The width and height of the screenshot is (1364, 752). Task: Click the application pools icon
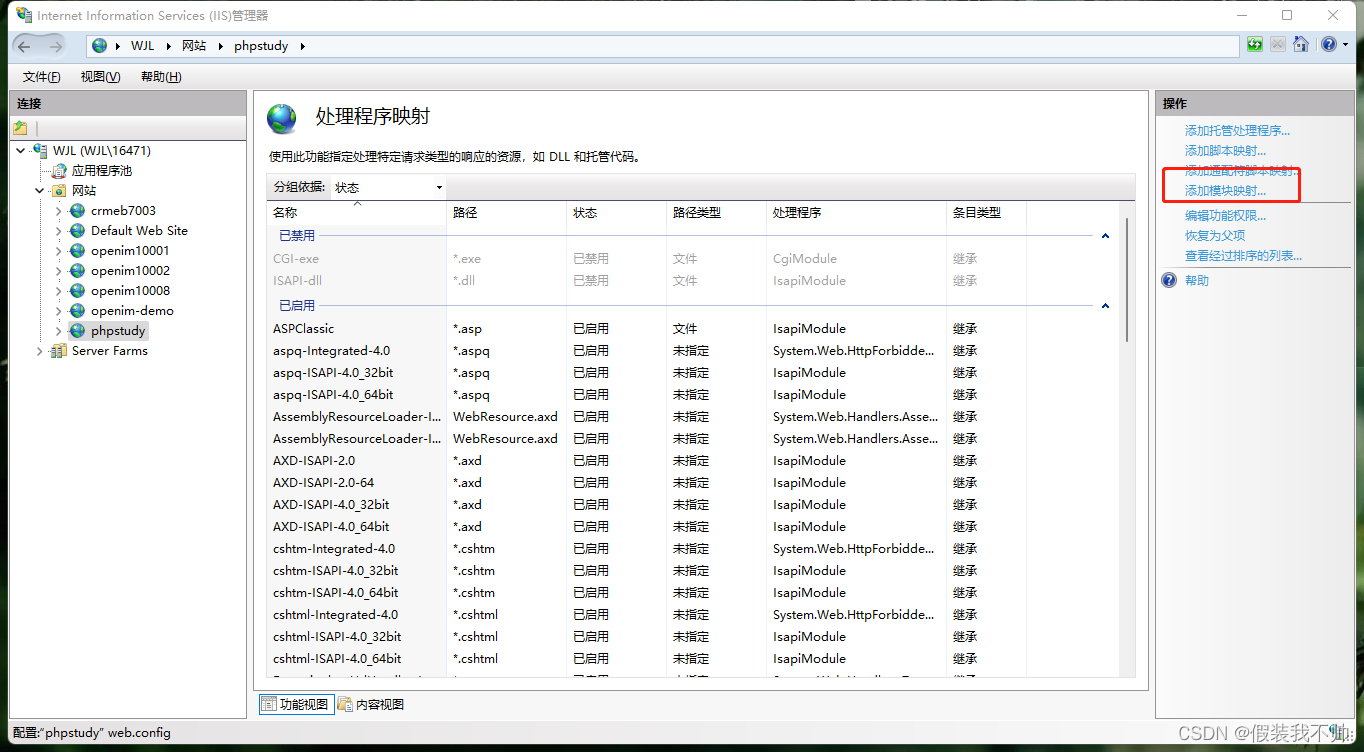coord(60,170)
